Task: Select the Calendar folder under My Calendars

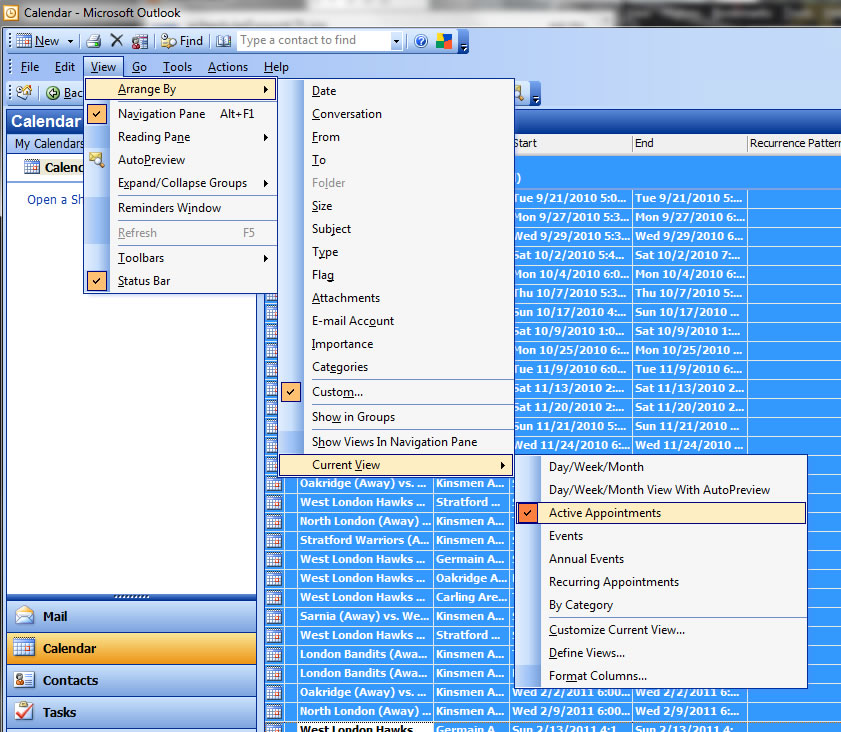Action: (x=54, y=167)
